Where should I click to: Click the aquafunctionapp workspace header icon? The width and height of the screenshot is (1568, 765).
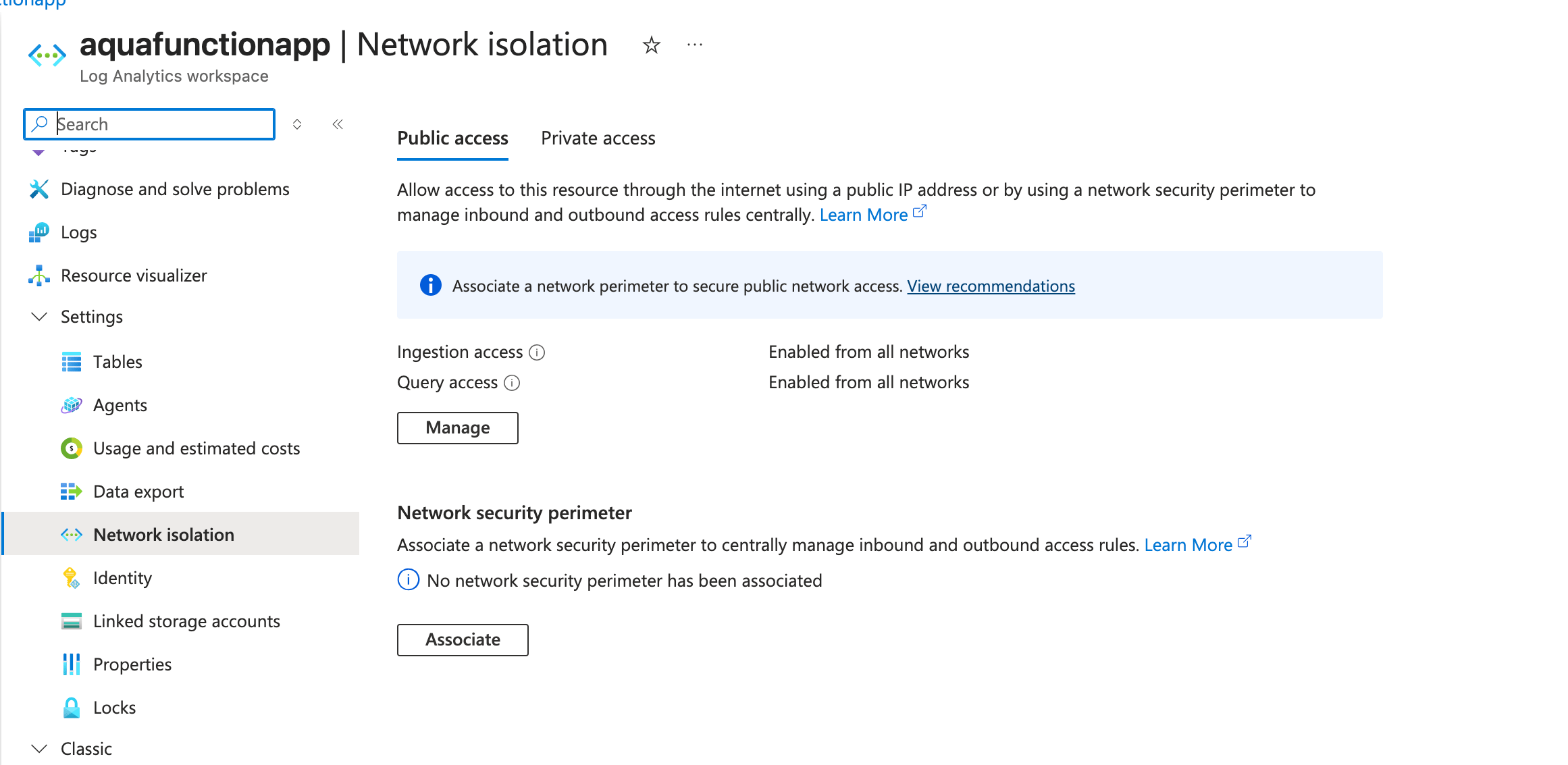(x=47, y=55)
